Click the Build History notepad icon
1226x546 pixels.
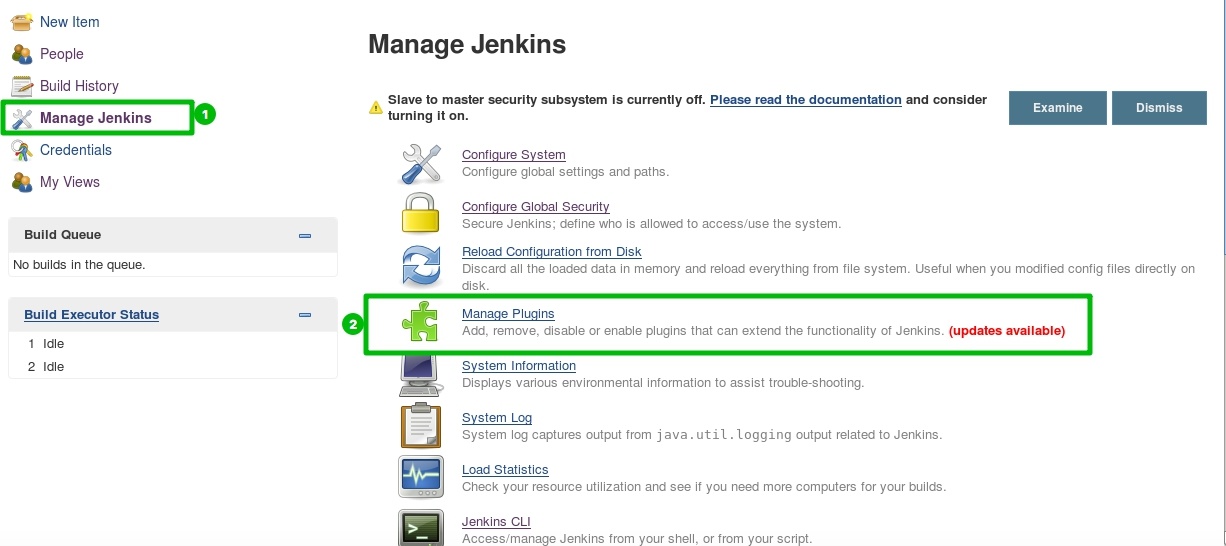[x=22, y=86]
